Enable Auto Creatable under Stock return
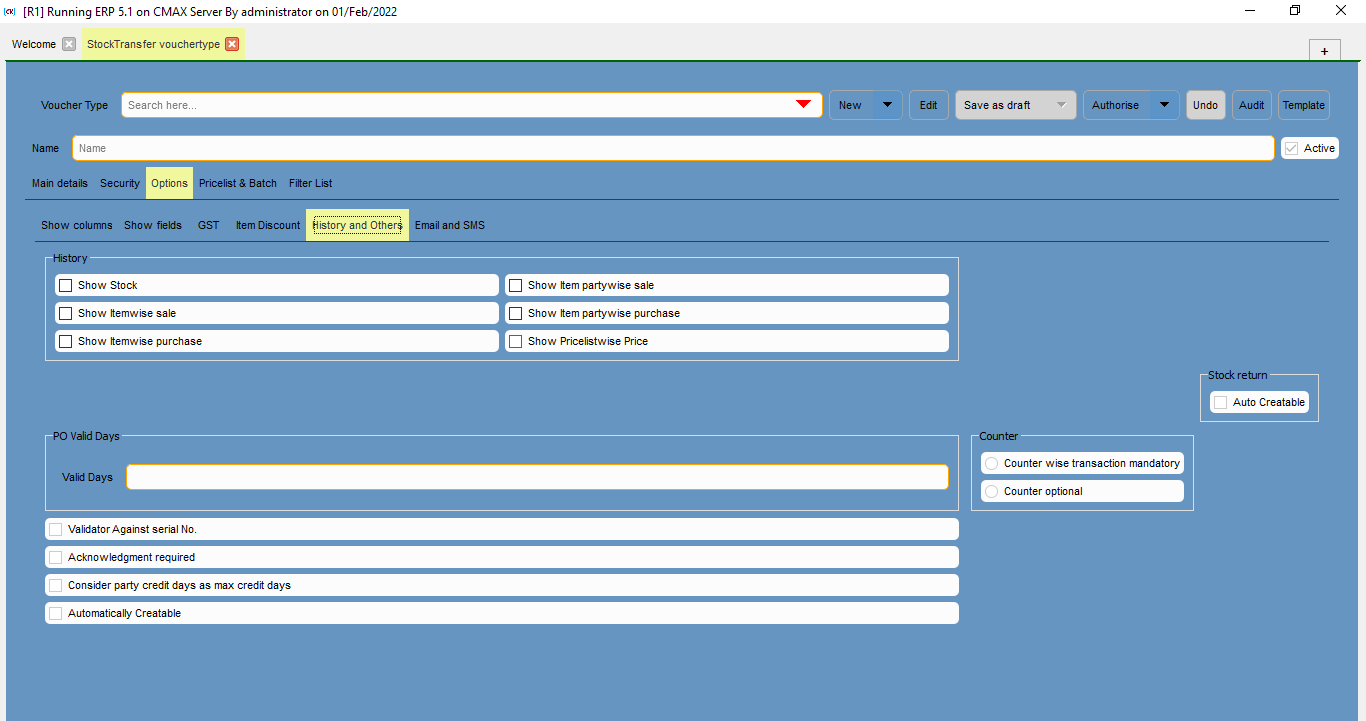 pos(1220,401)
